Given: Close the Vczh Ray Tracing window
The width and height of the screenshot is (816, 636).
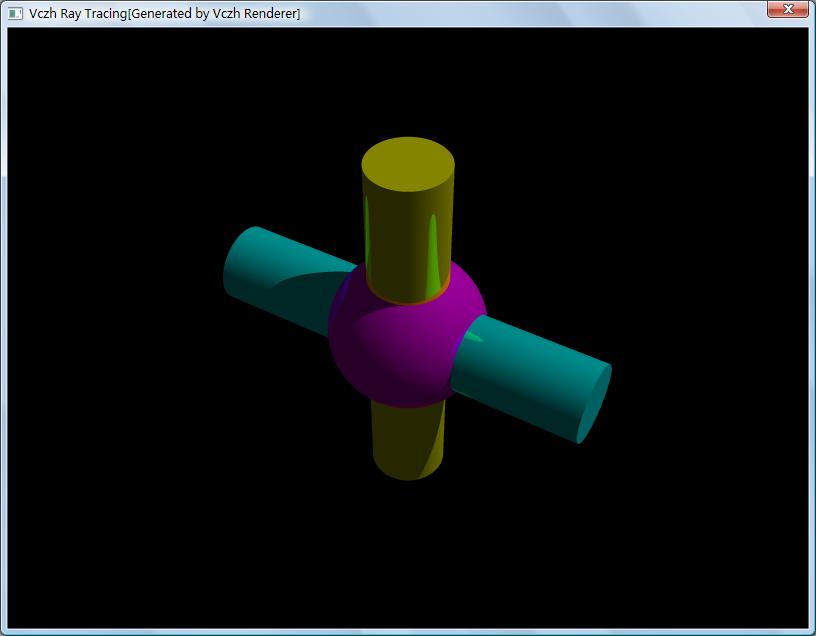Looking at the screenshot, I should [x=787, y=9].
